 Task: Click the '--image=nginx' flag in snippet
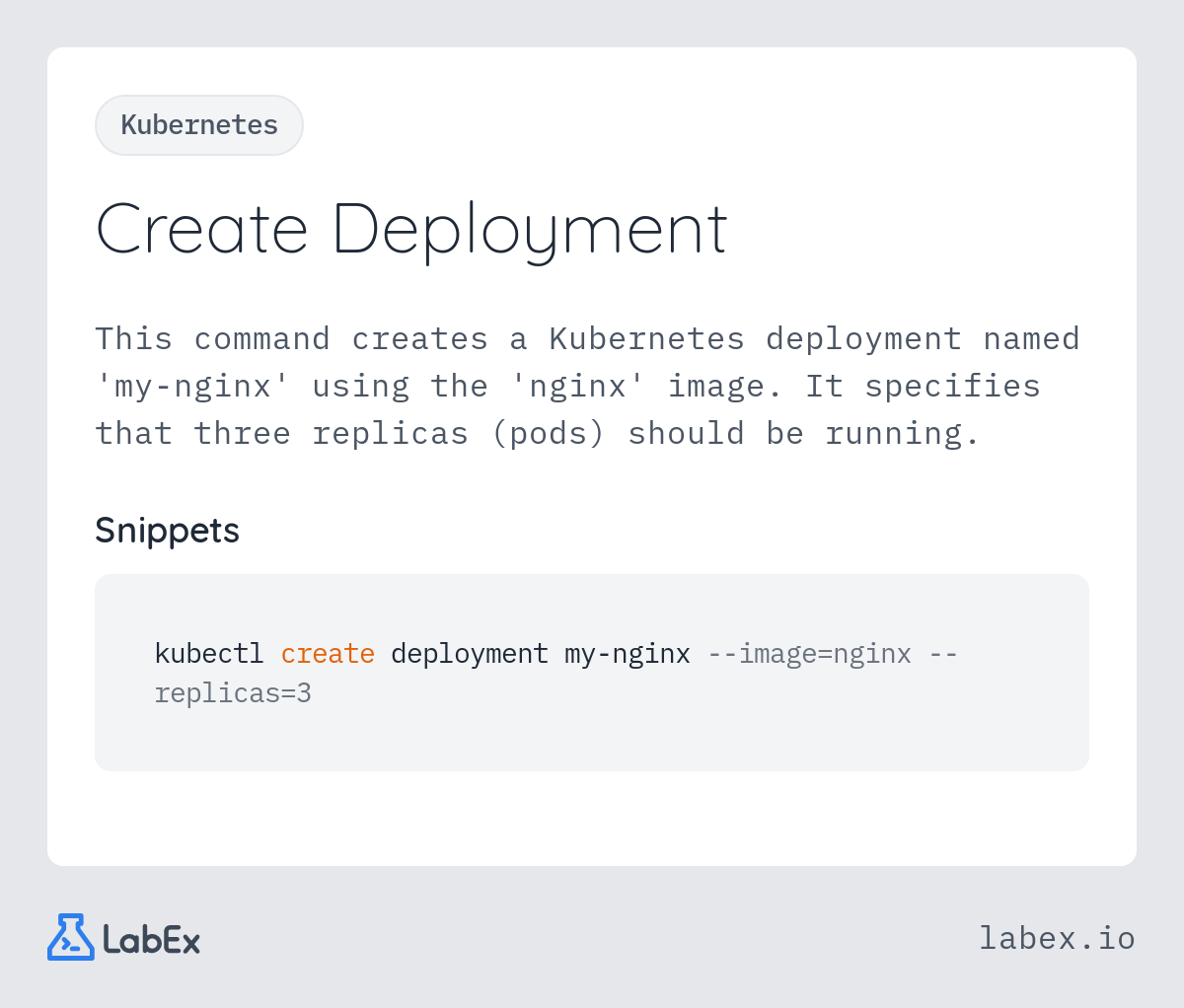click(x=809, y=654)
